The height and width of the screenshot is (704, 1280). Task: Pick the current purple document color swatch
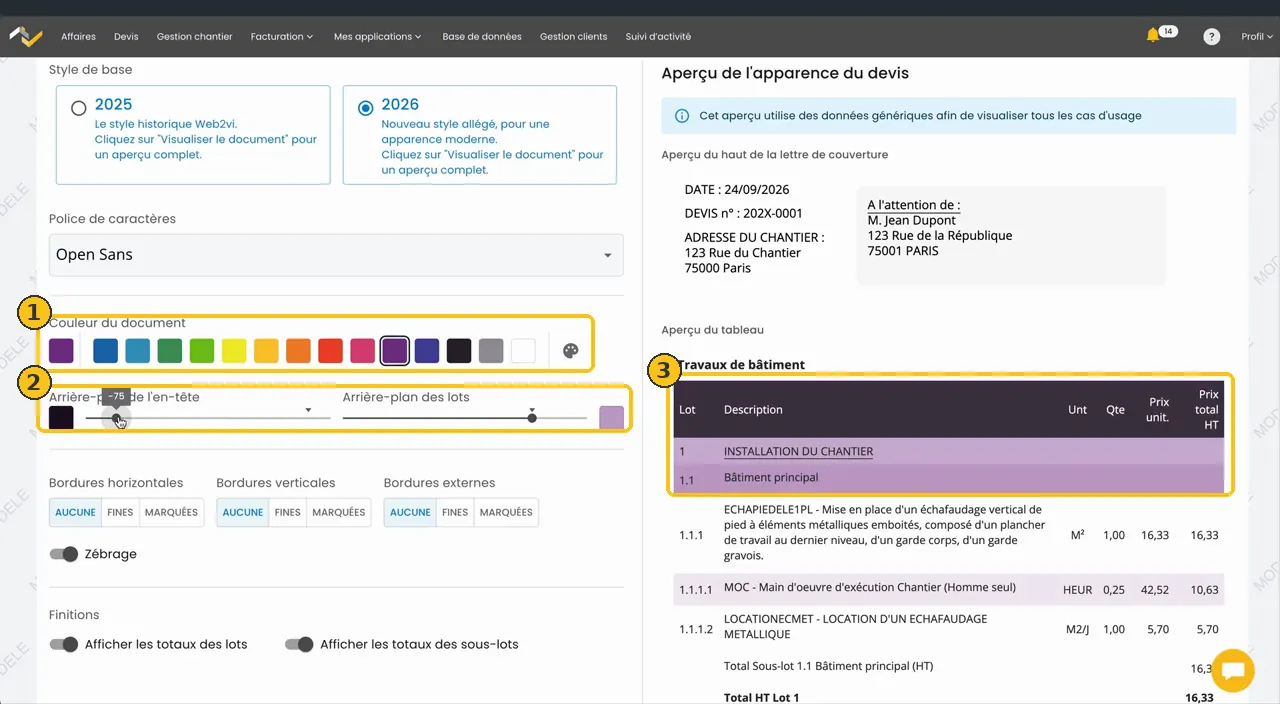click(61, 351)
